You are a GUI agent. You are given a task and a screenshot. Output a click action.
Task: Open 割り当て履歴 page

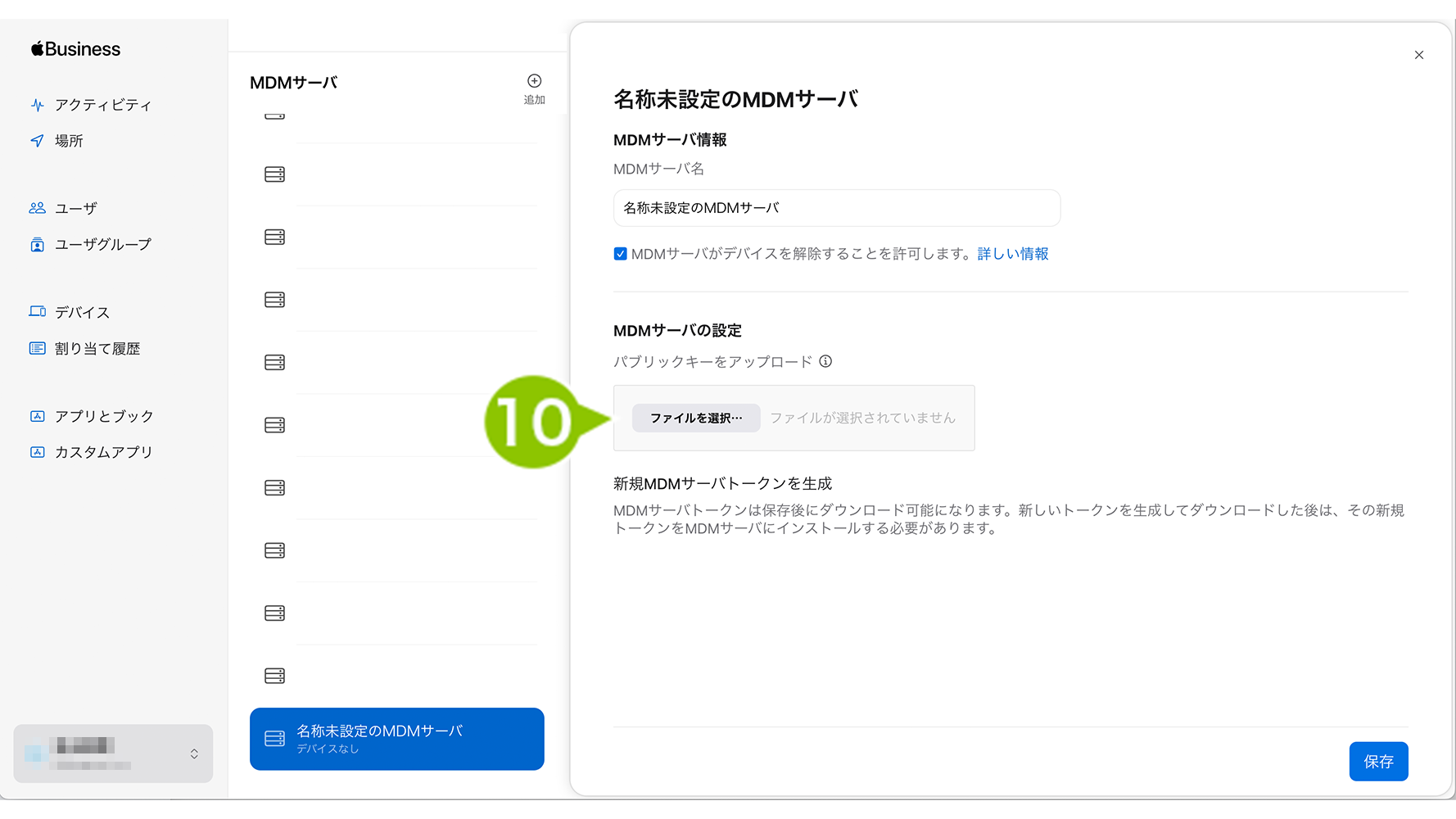(x=97, y=348)
